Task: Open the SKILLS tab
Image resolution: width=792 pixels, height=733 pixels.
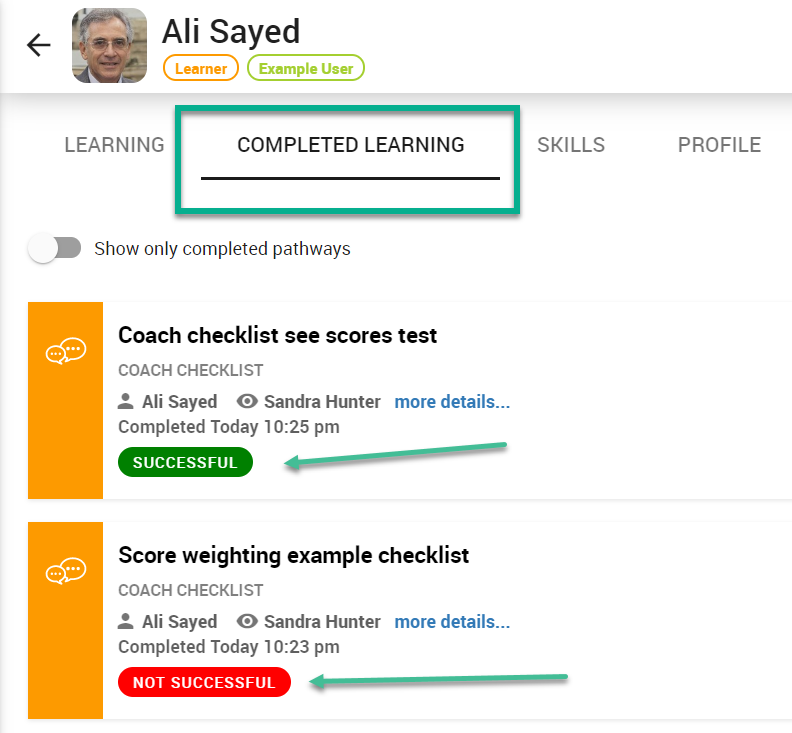Action: (x=571, y=145)
